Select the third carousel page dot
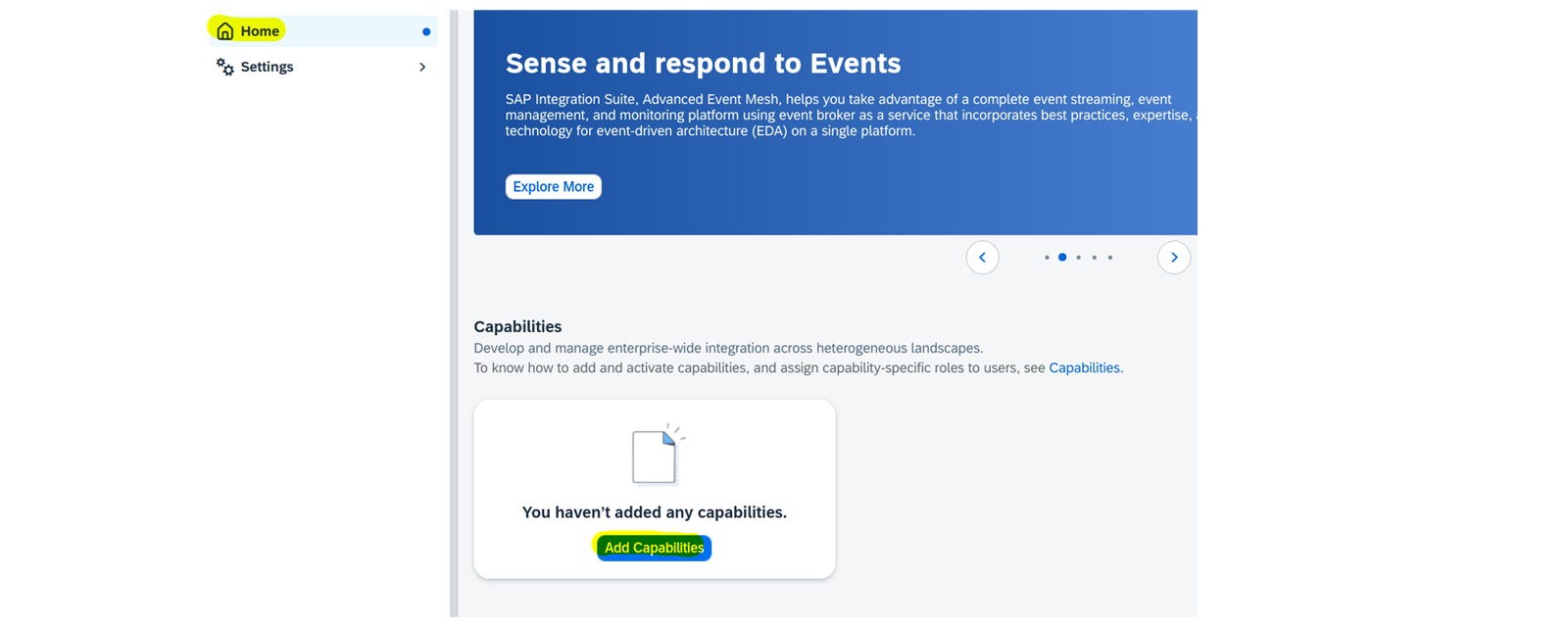Screen dimensions: 1568x627 pyautogui.click(x=1079, y=258)
